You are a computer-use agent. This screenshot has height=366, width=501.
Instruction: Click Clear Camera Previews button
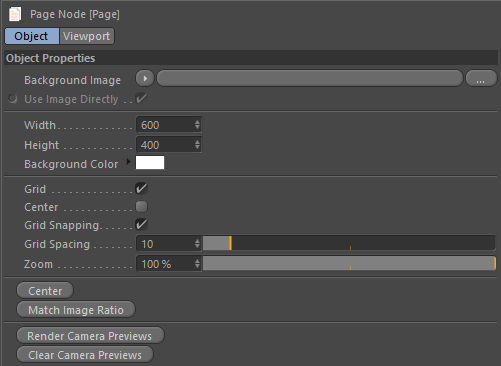click(85, 355)
